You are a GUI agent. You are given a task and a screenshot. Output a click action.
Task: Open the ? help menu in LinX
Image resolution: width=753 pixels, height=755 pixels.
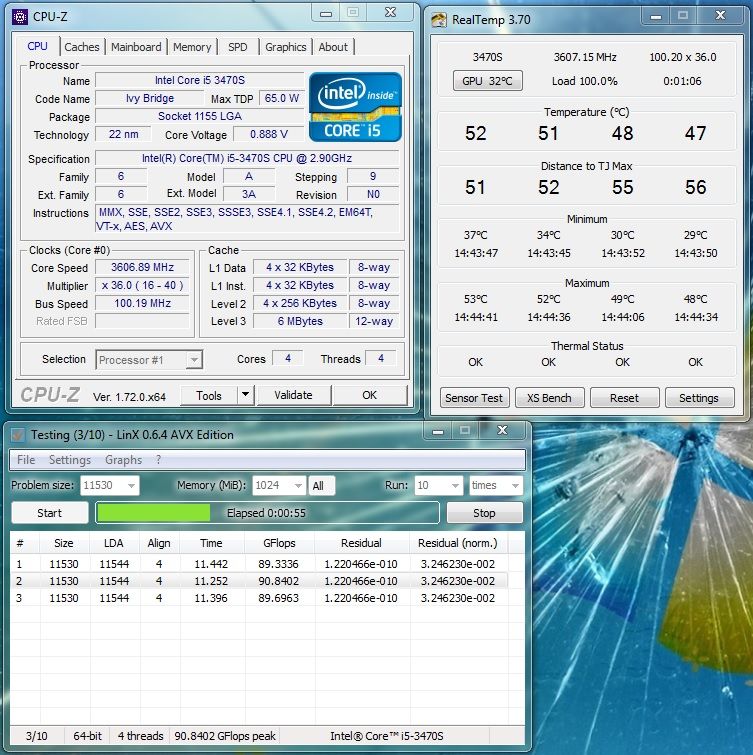coord(158,460)
